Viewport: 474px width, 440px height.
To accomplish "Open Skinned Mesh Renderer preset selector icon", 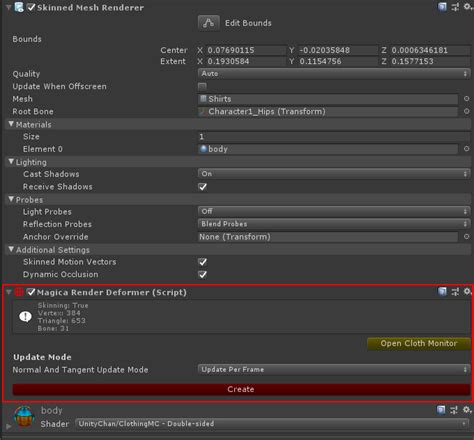I will click(455, 7).
